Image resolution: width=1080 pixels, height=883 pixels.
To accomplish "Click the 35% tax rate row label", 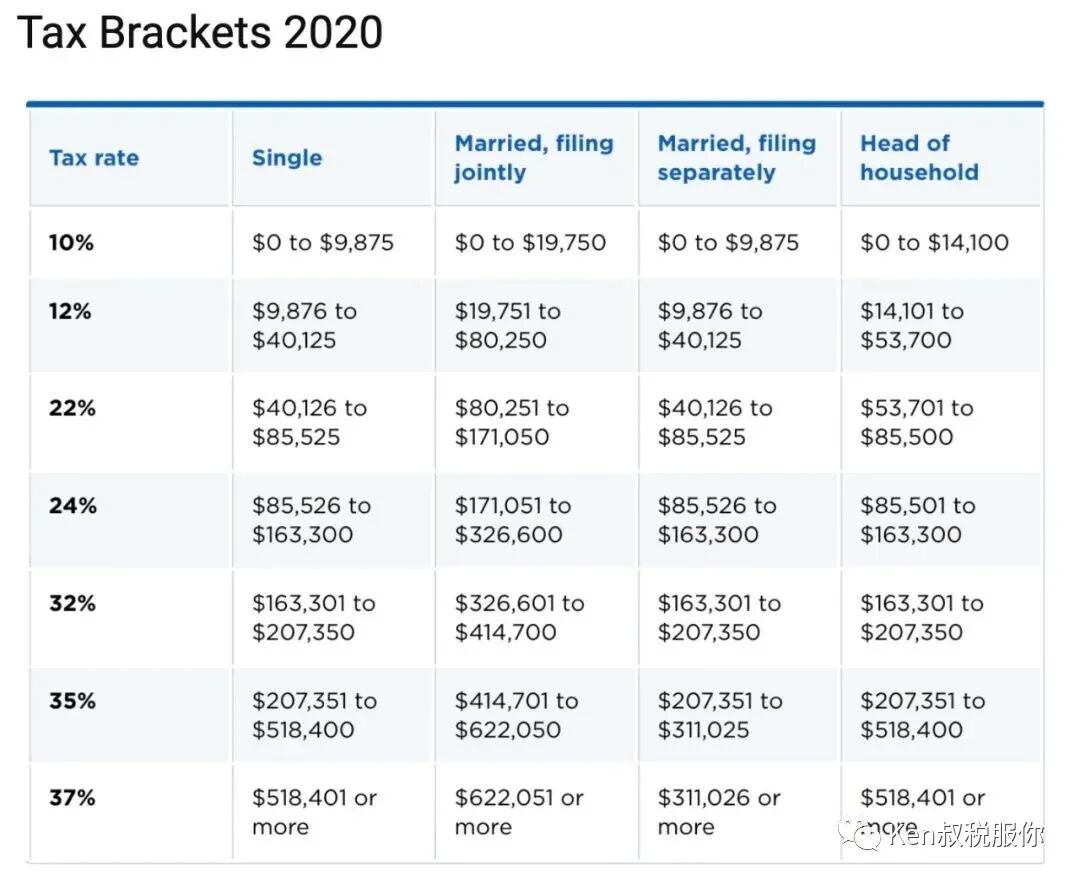I will point(72,701).
